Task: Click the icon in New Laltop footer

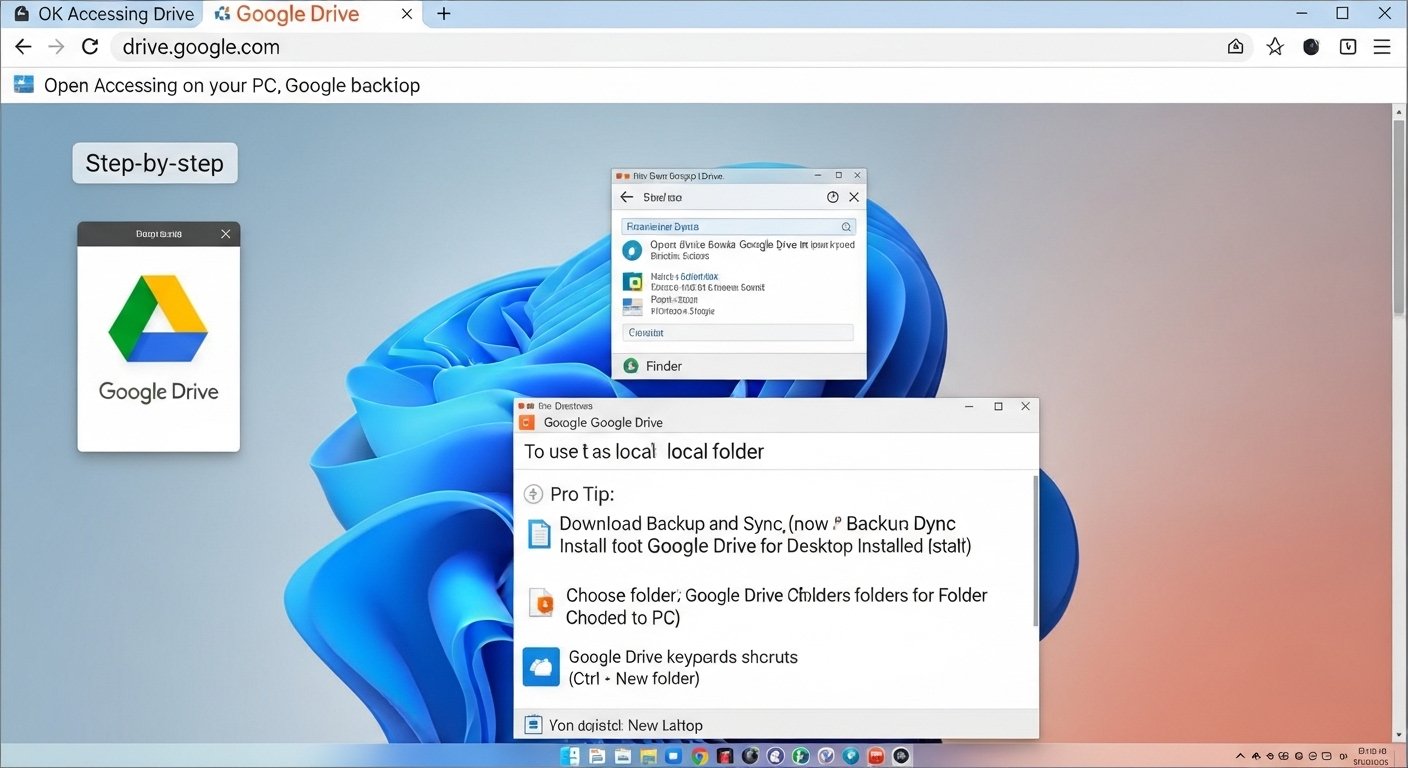Action: point(533,725)
